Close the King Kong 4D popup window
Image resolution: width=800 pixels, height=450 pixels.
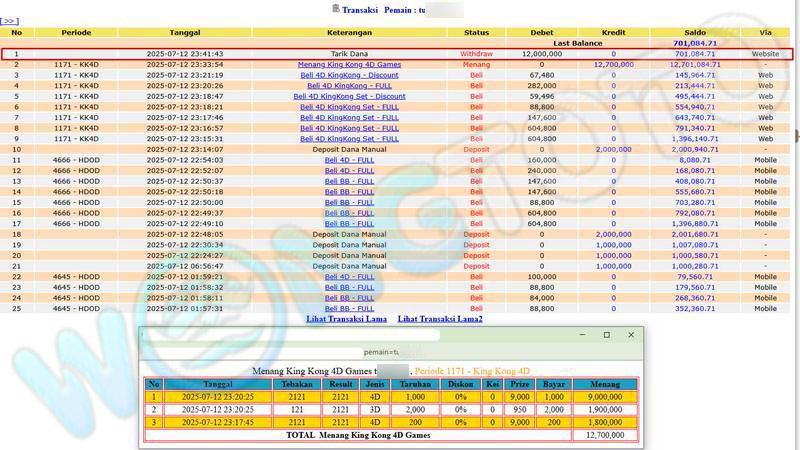631,335
